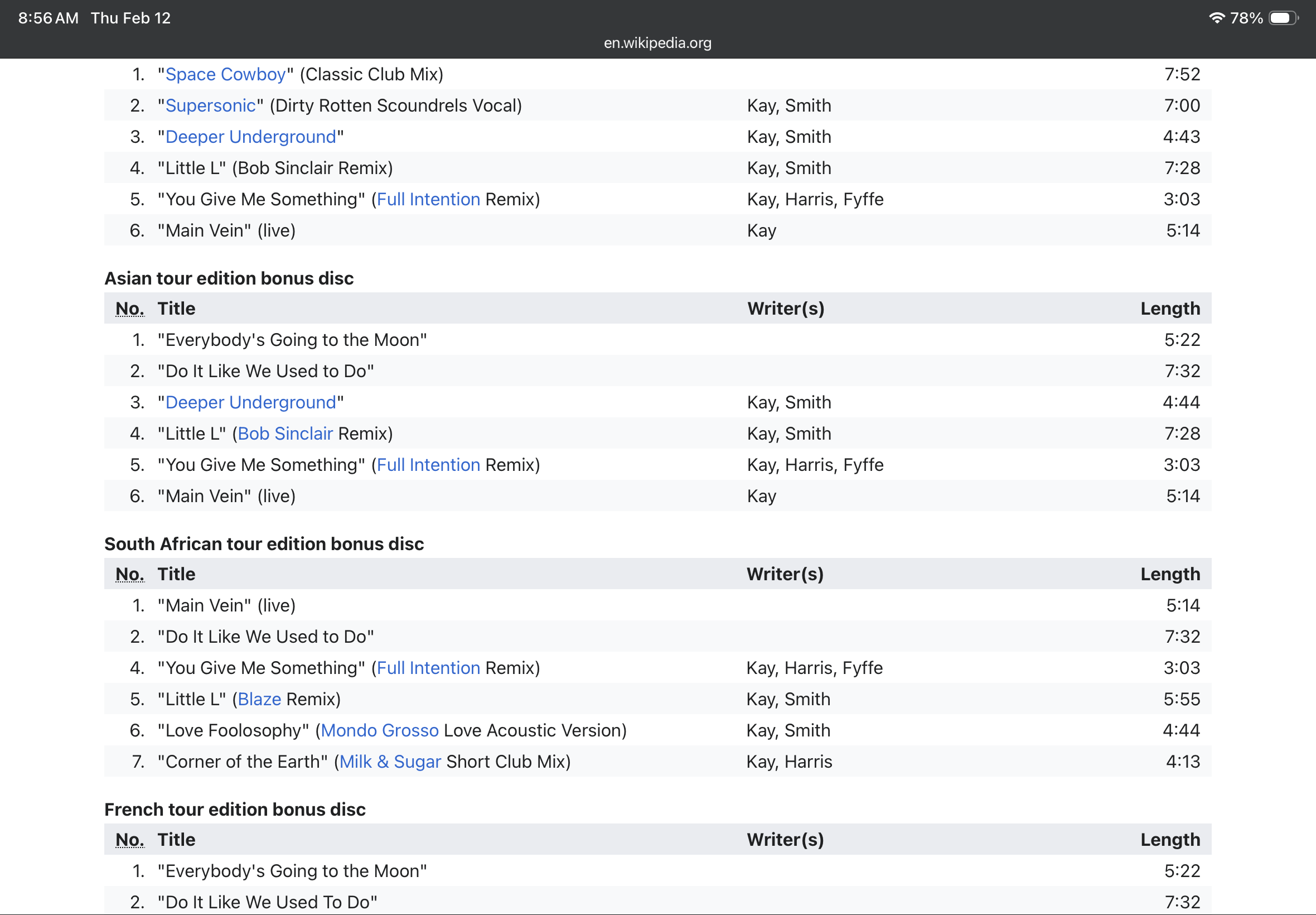
Task: Open the Blaze remix link
Action: pos(259,699)
